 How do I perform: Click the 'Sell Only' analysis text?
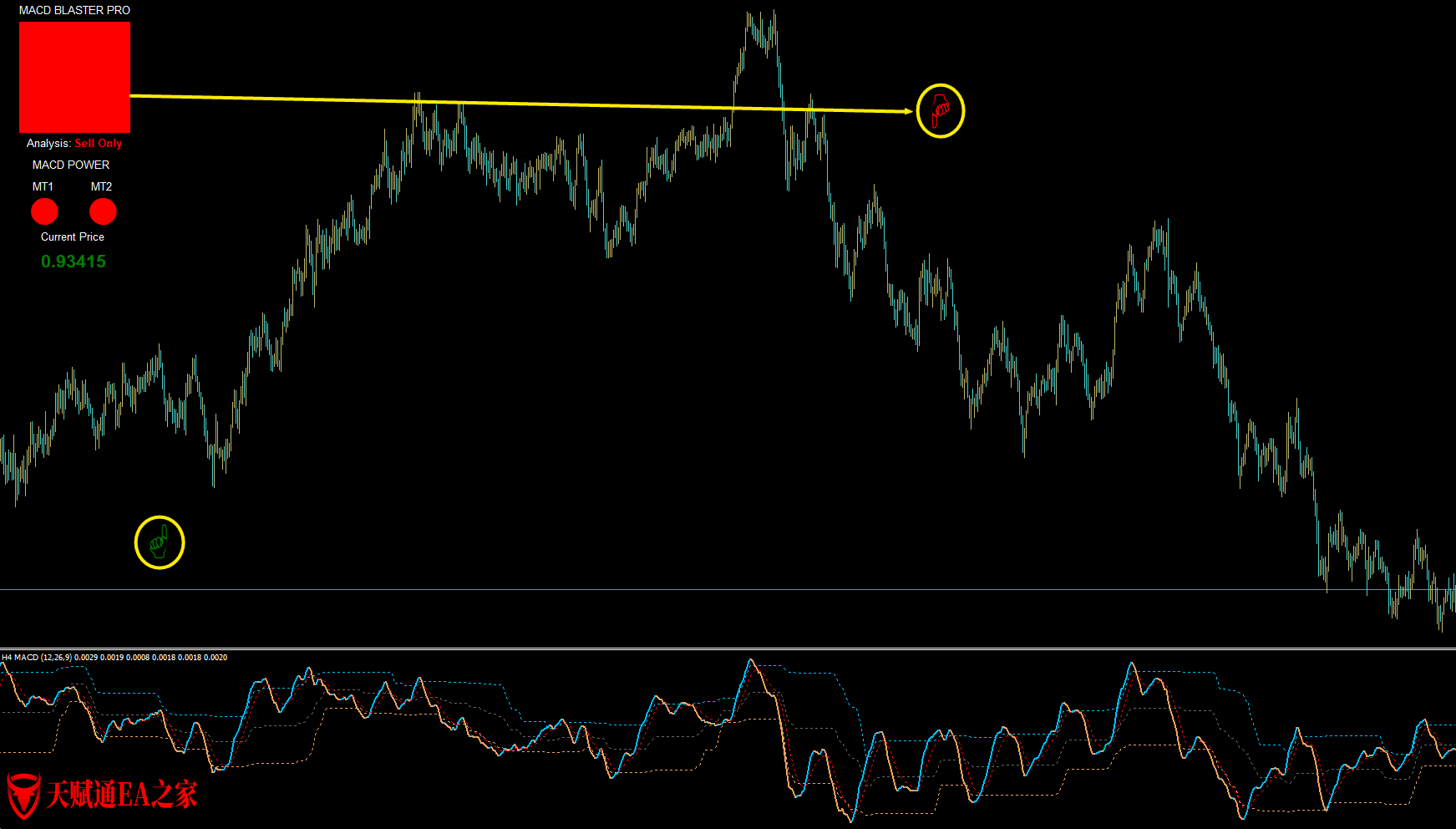coord(99,143)
